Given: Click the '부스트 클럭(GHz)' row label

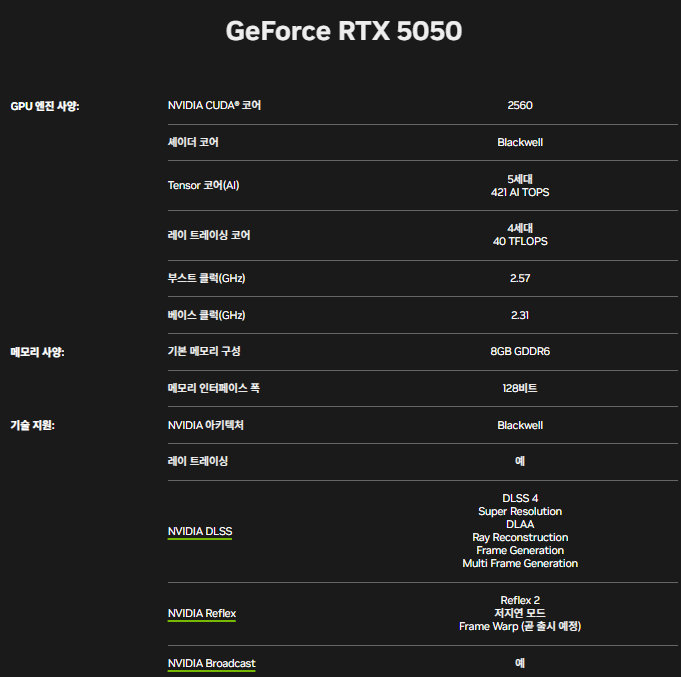Looking at the screenshot, I should tap(206, 278).
